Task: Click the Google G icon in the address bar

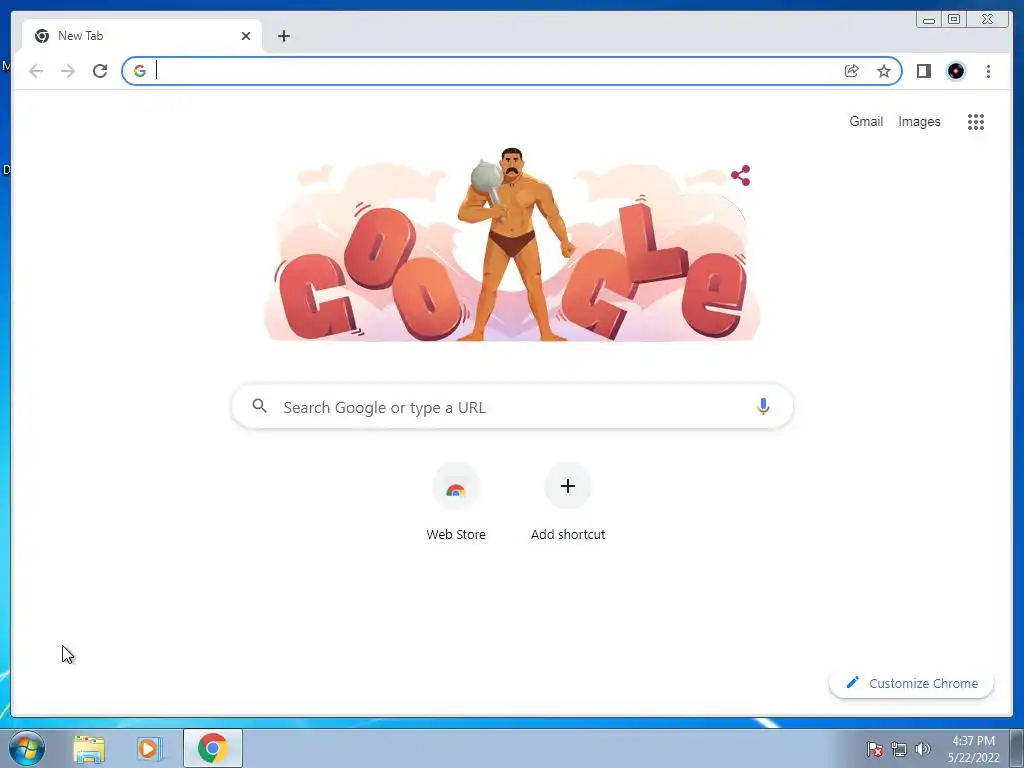Action: tap(140, 71)
